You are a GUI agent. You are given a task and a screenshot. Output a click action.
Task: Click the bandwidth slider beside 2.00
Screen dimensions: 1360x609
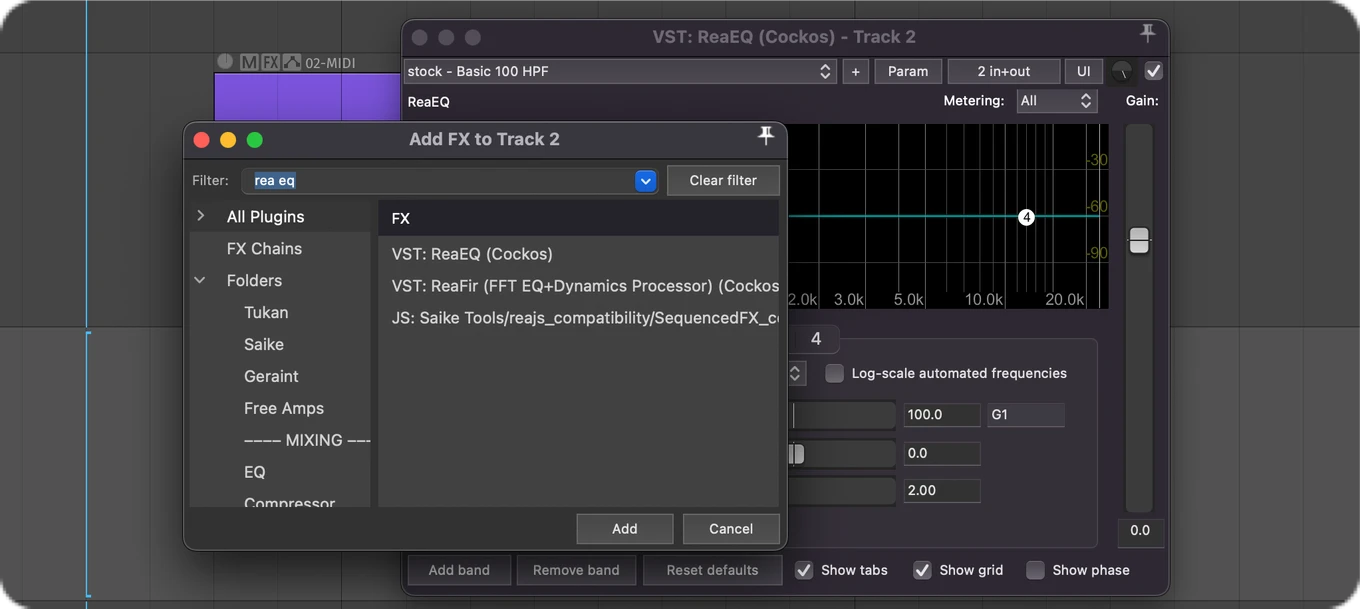[842, 491]
